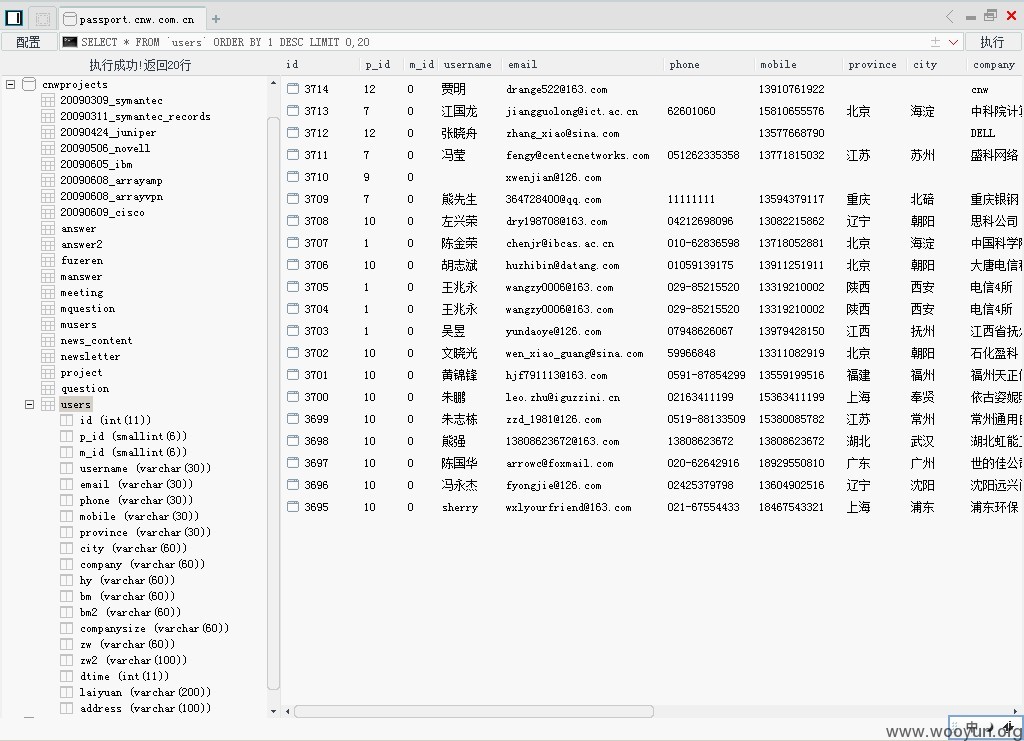1024x741 pixels.
Task: Click the plus/minus icon in the query bar
Action: [x=935, y=42]
